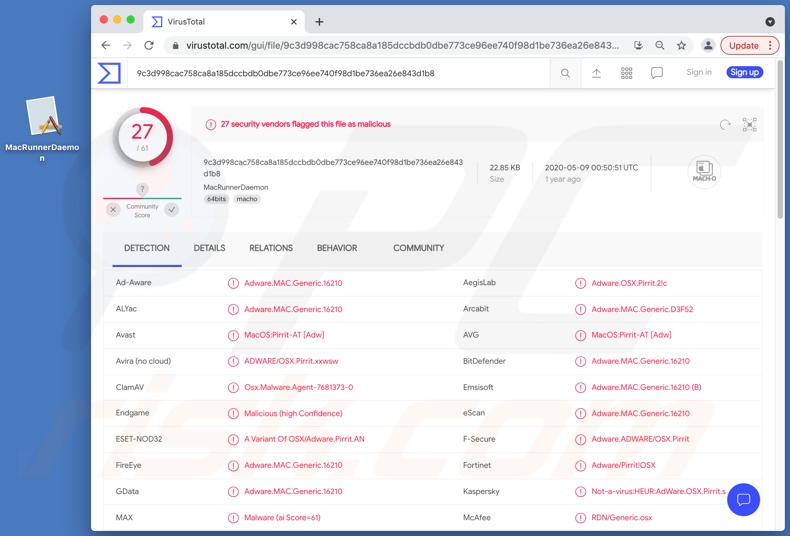790x536 pixels.
Task: Open the RELATIONS tab
Action: coord(271,248)
